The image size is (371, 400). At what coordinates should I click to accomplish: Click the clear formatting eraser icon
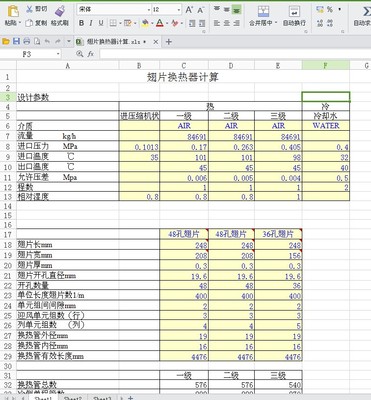[175, 23]
